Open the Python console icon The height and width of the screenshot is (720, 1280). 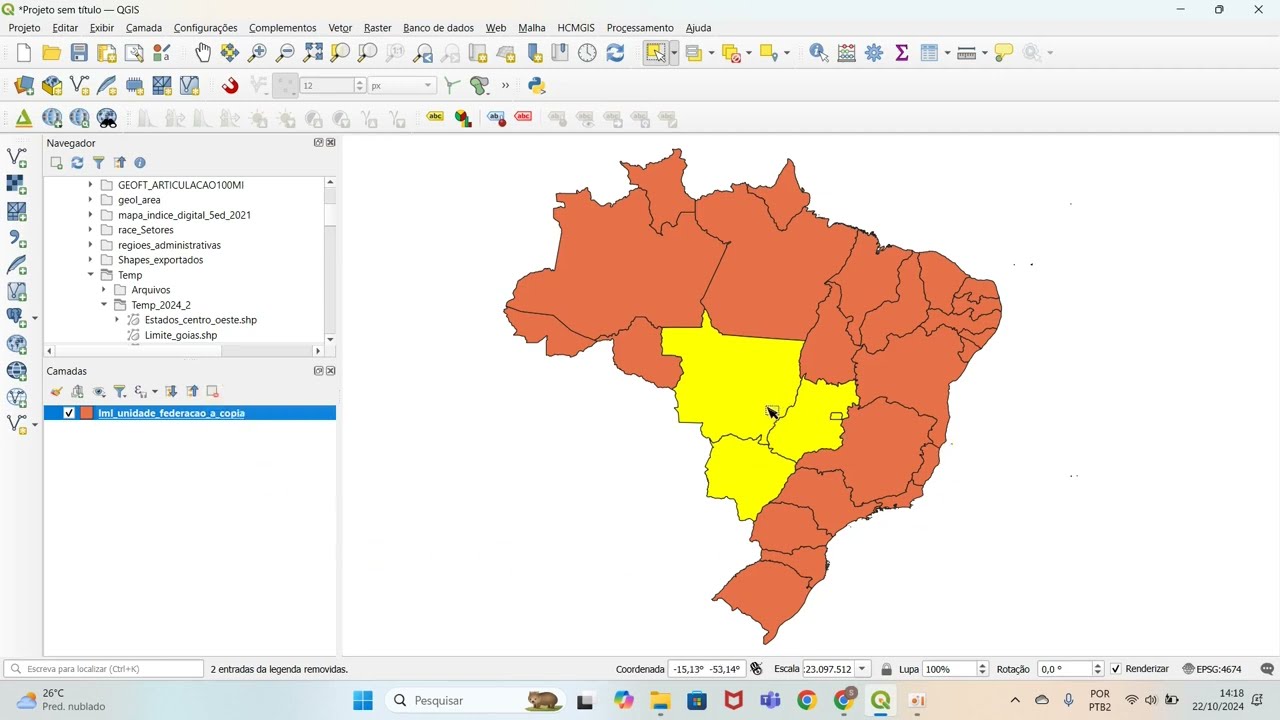click(537, 86)
